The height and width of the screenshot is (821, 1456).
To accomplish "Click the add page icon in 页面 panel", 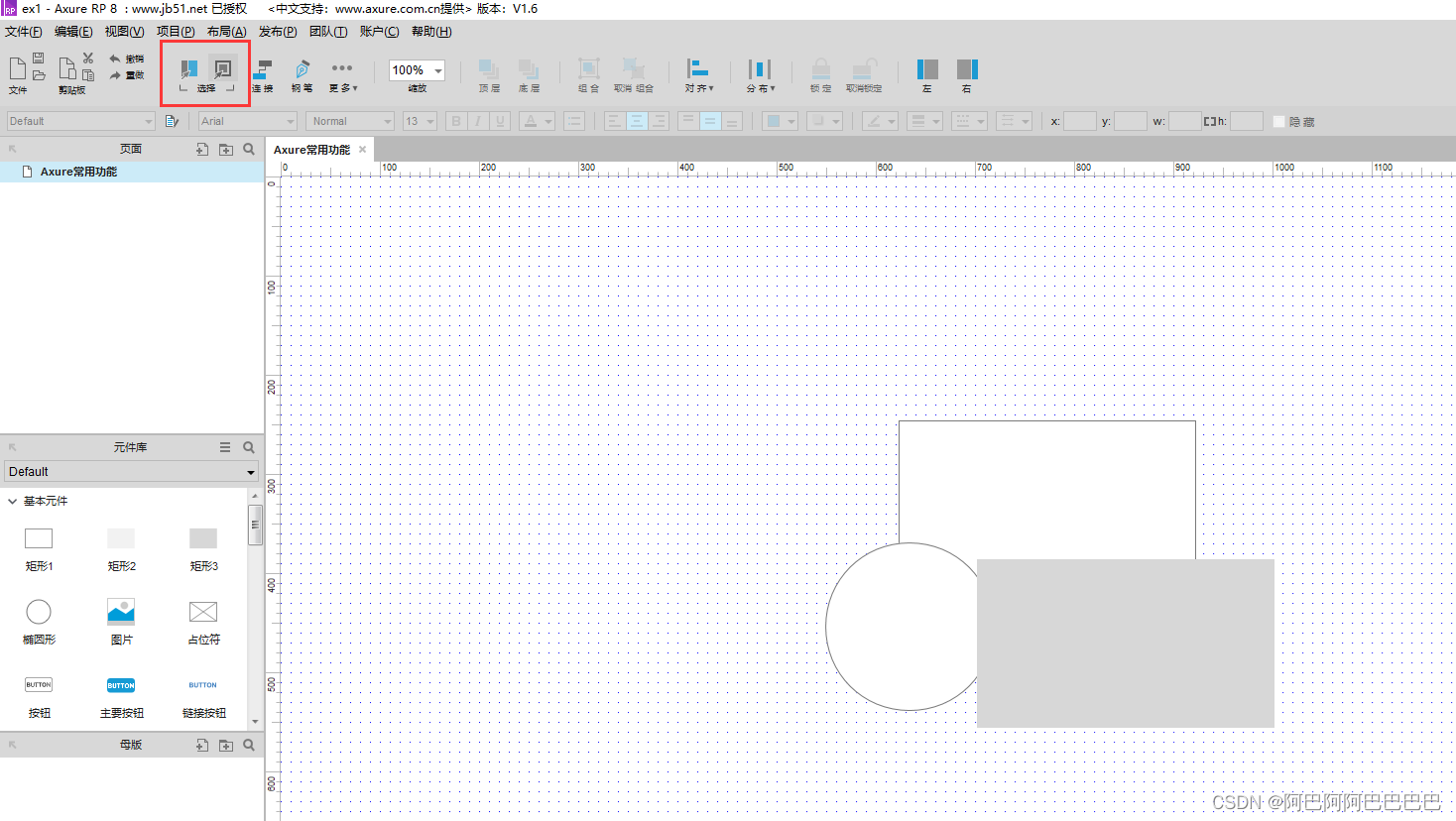I will [202, 149].
